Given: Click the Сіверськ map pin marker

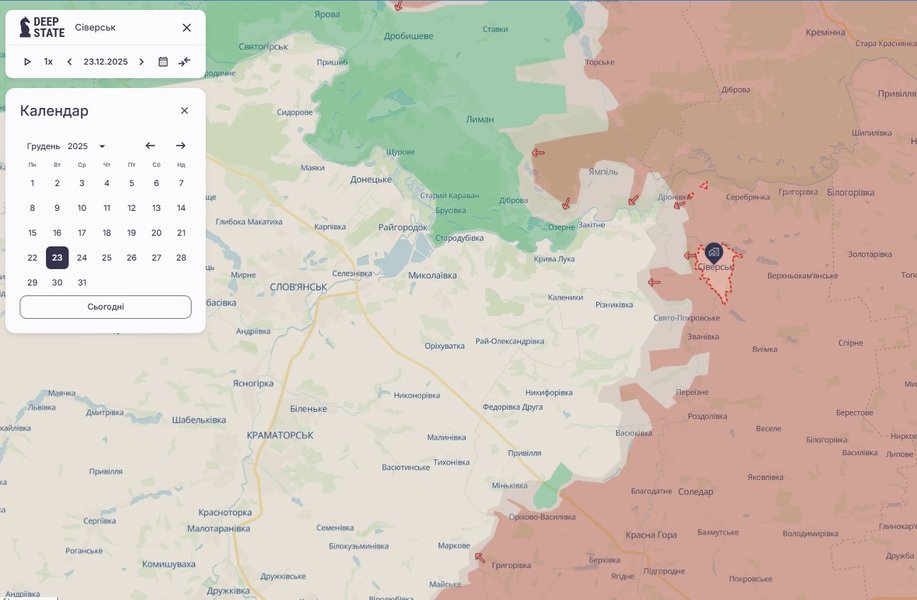Looking at the screenshot, I should 713,252.
